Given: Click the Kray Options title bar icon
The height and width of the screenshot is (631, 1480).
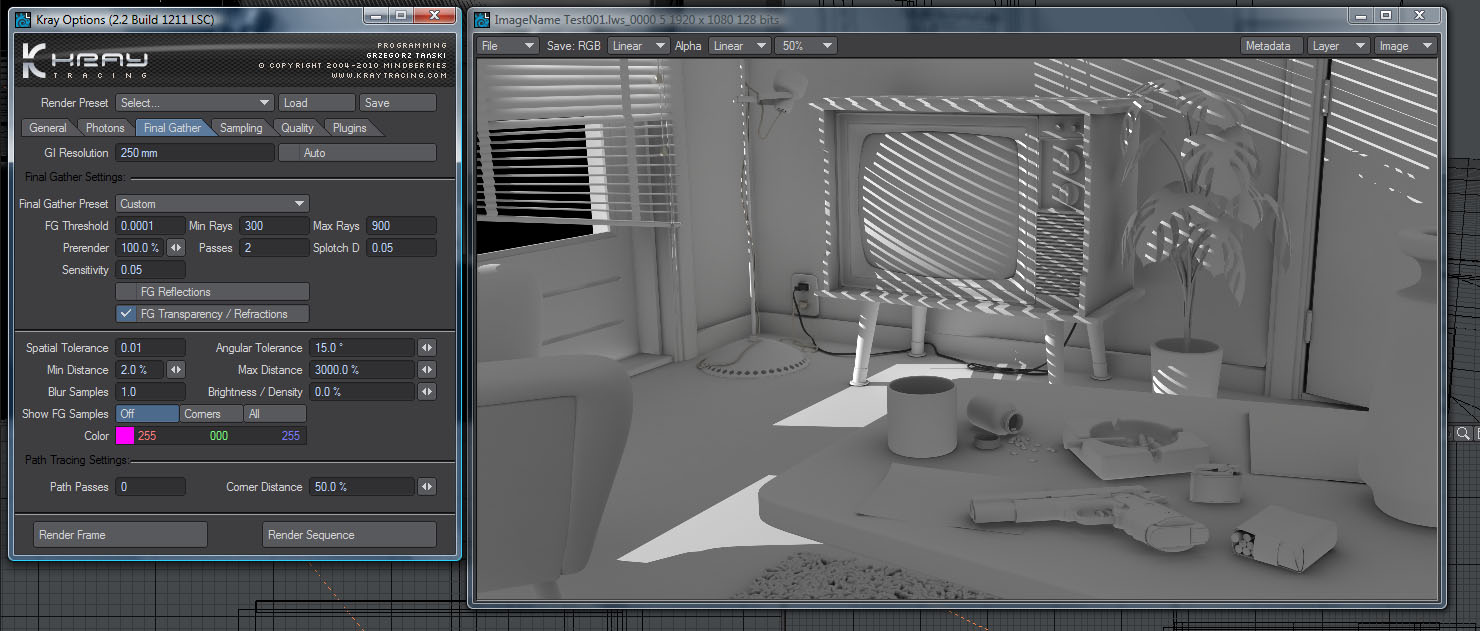Looking at the screenshot, I should [x=23, y=19].
